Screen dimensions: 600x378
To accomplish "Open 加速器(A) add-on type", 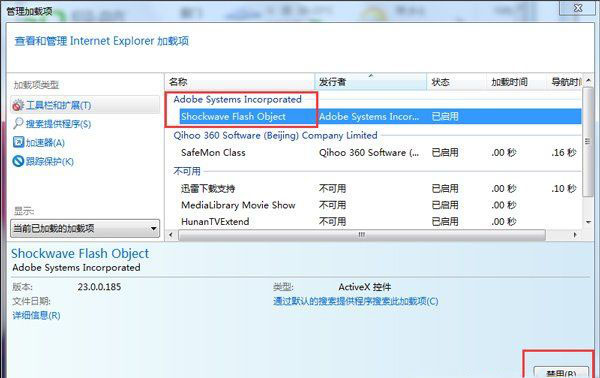I will (x=45, y=143).
